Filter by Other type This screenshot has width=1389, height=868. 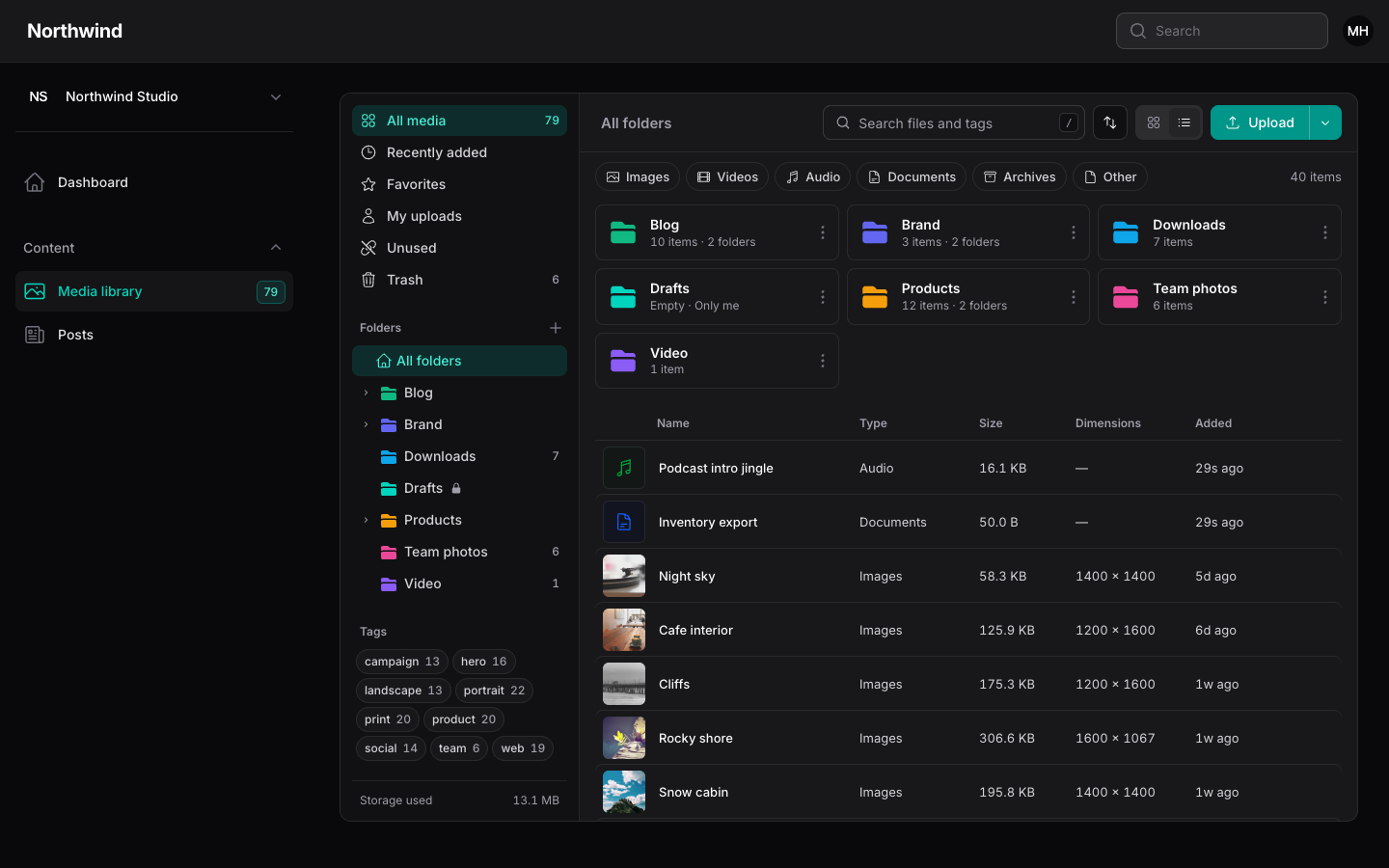pos(1110,176)
